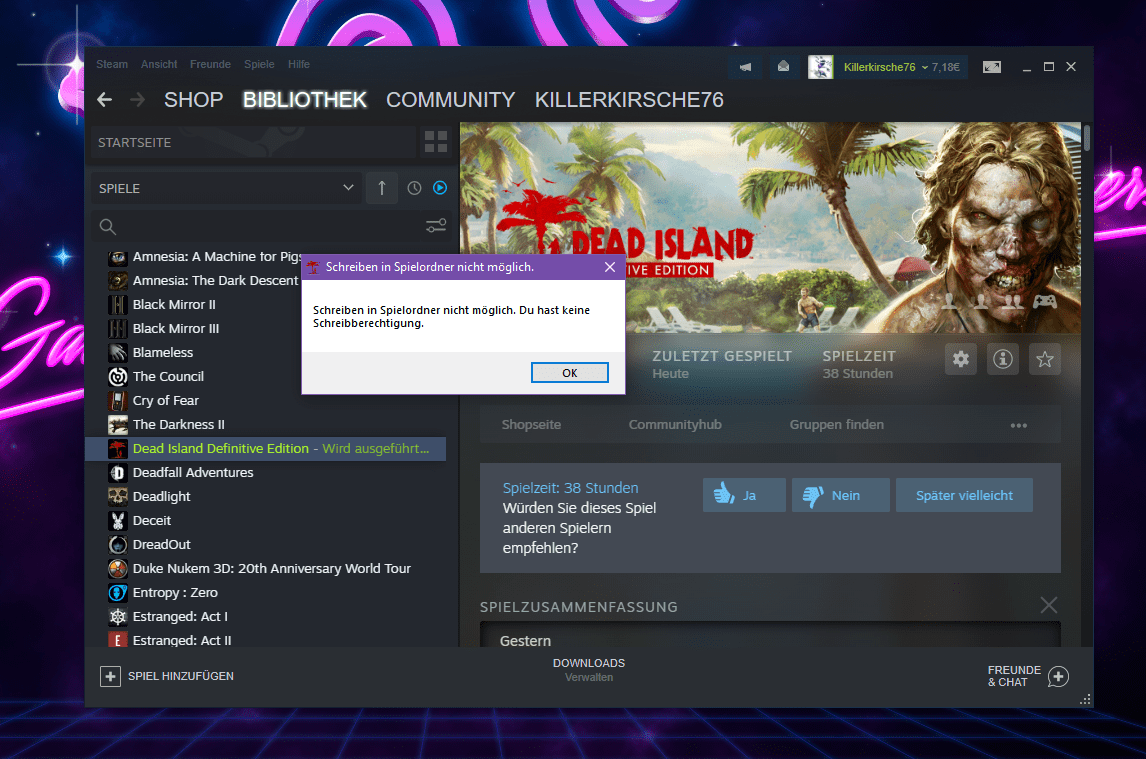
Task: Show game info icon
Action: 1003,359
